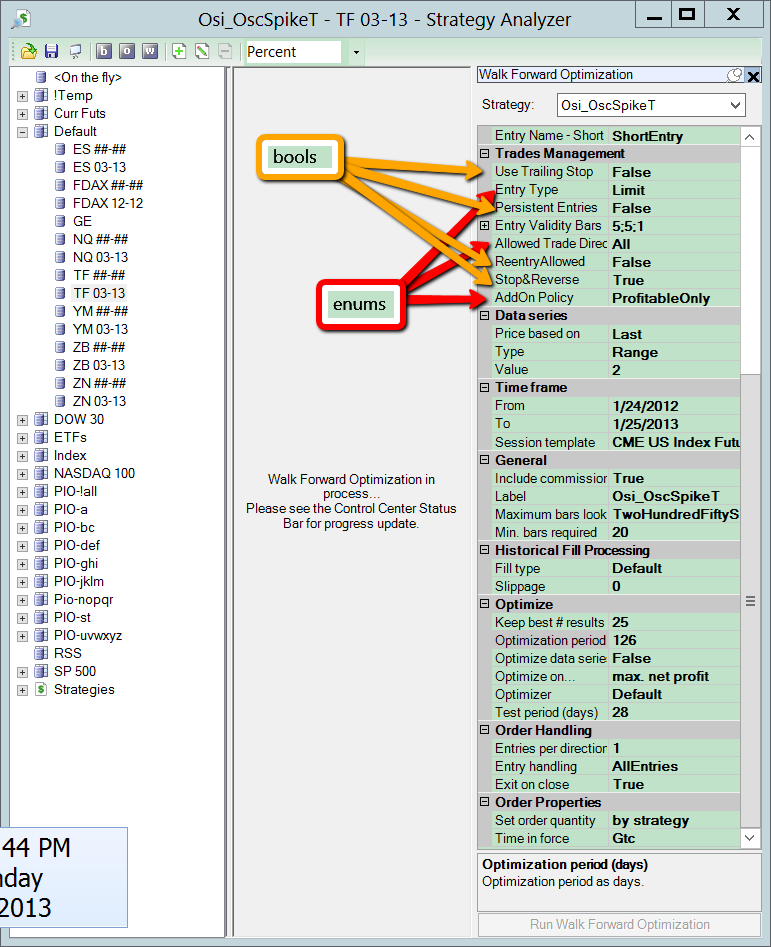Click the Open folder toolbar icon
771x947 pixels.
tap(28, 52)
